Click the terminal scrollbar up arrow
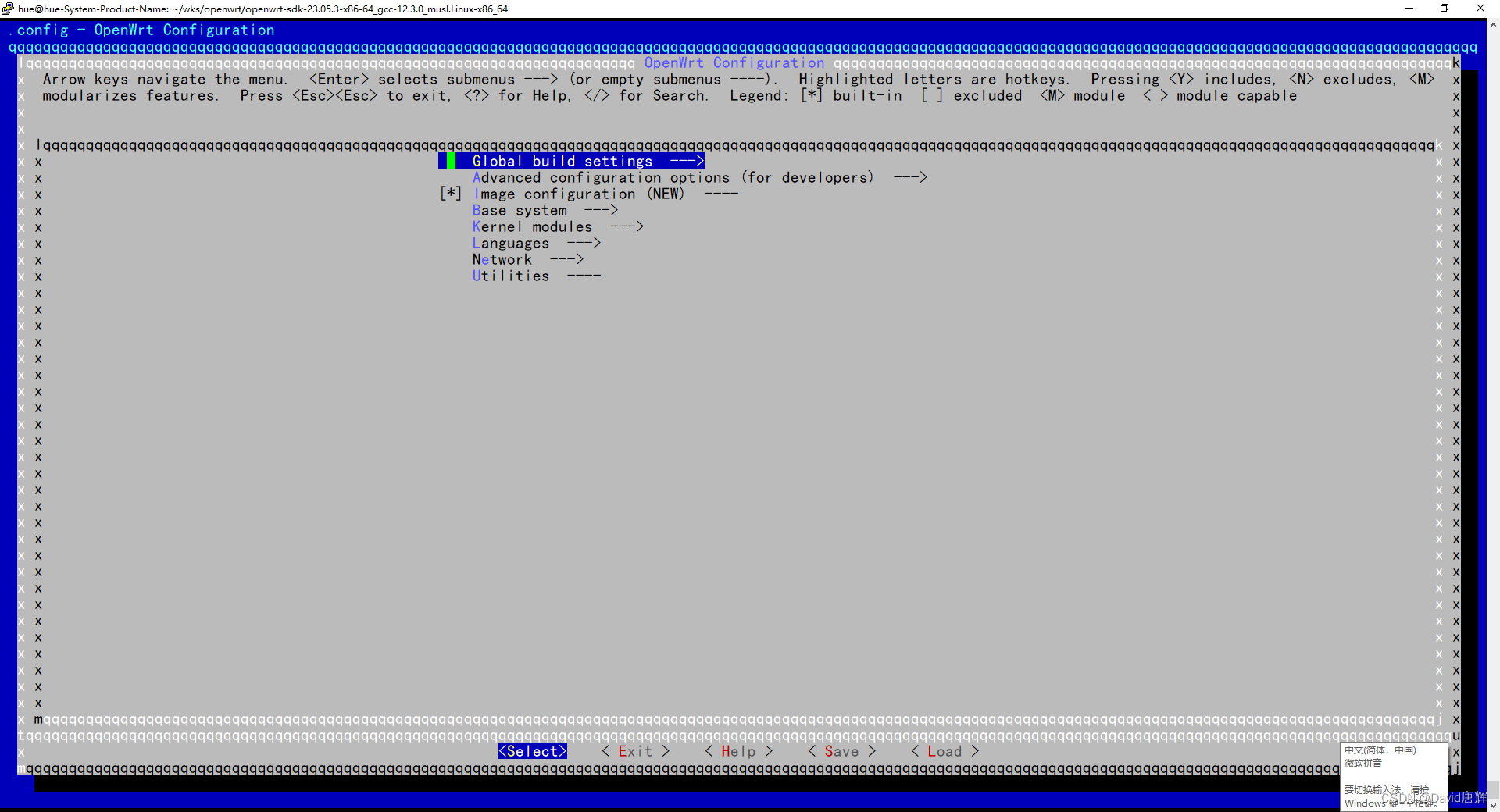 tap(1493, 24)
